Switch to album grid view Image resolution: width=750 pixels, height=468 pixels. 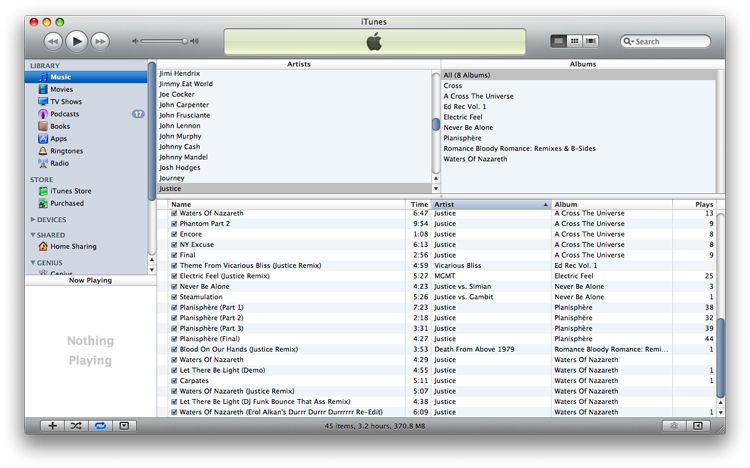point(574,41)
